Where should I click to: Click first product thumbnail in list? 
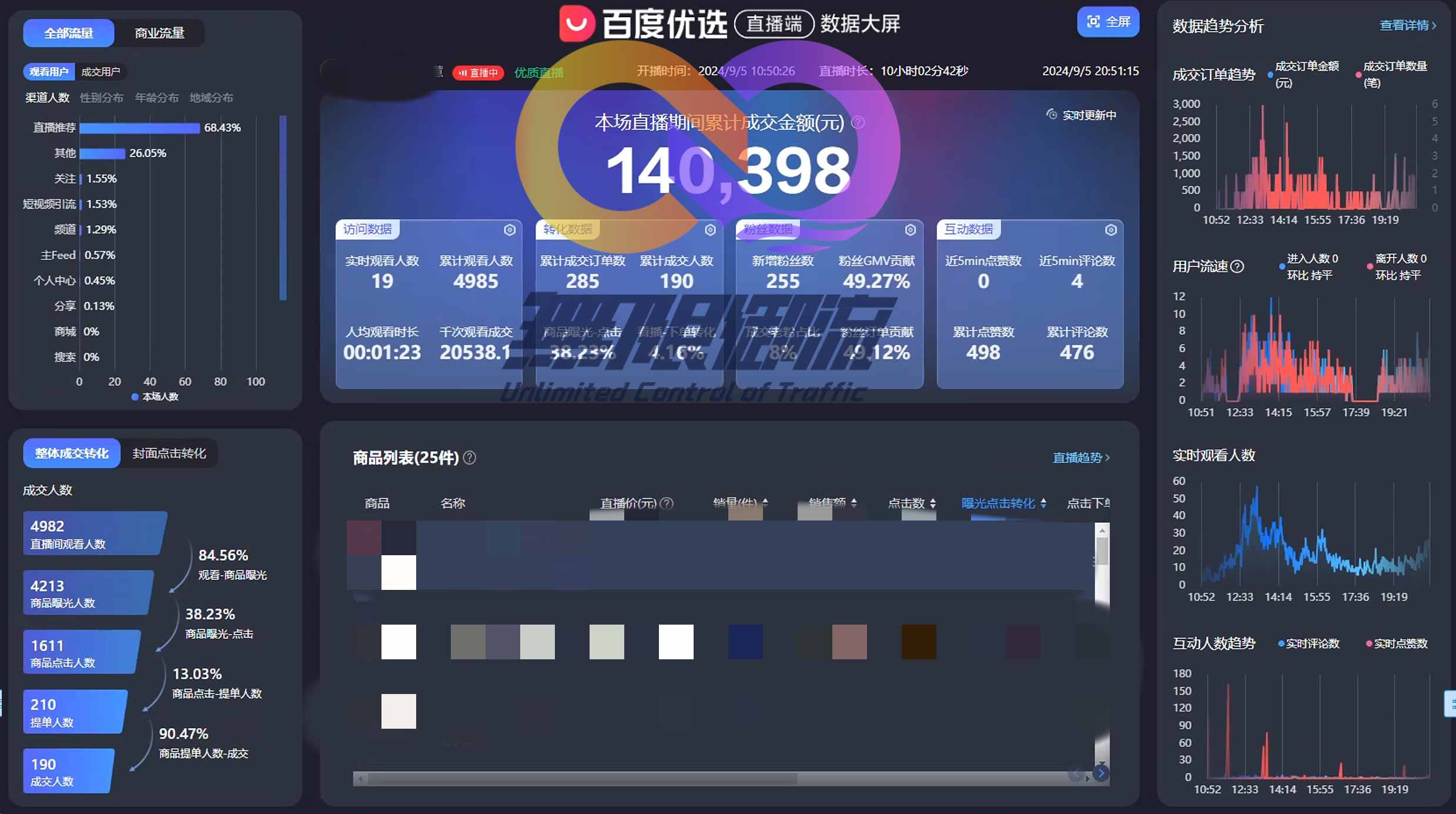tap(381, 555)
